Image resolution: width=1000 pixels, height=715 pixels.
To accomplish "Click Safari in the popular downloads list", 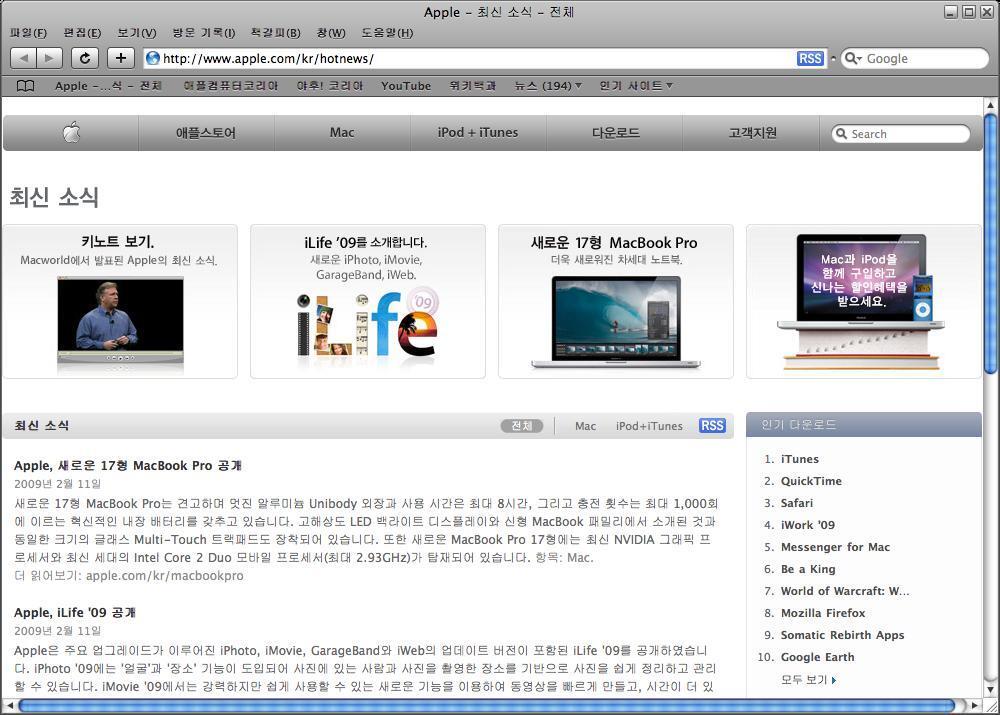I will click(797, 503).
